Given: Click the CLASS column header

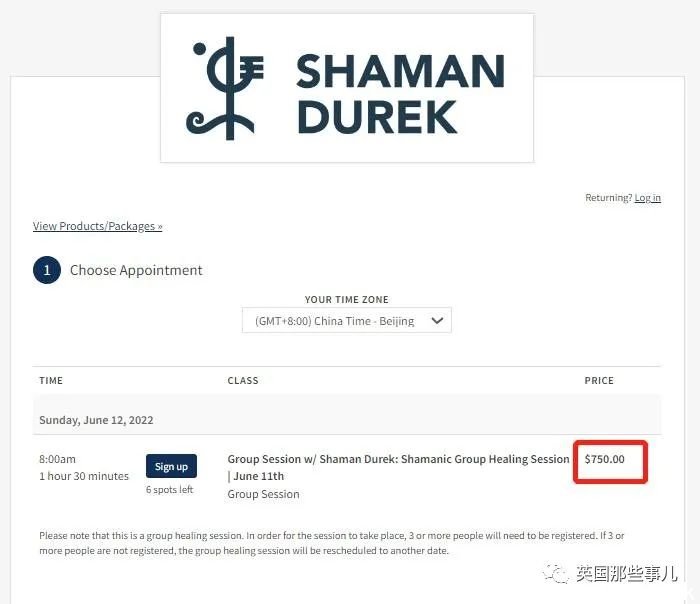Looking at the screenshot, I should point(243,380).
